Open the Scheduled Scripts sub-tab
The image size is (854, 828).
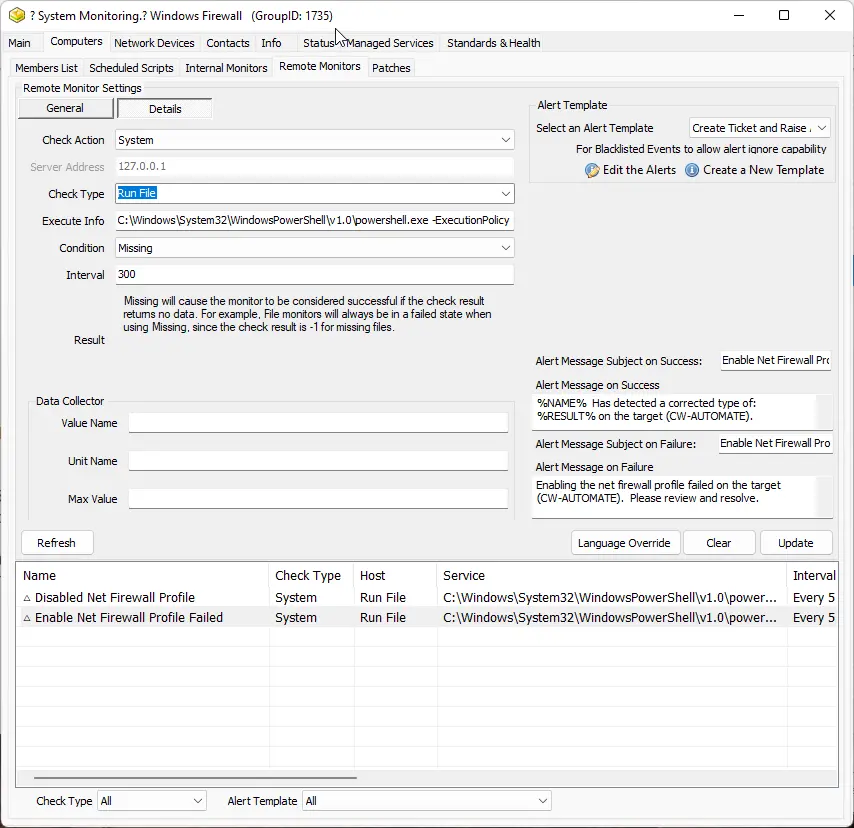131,68
